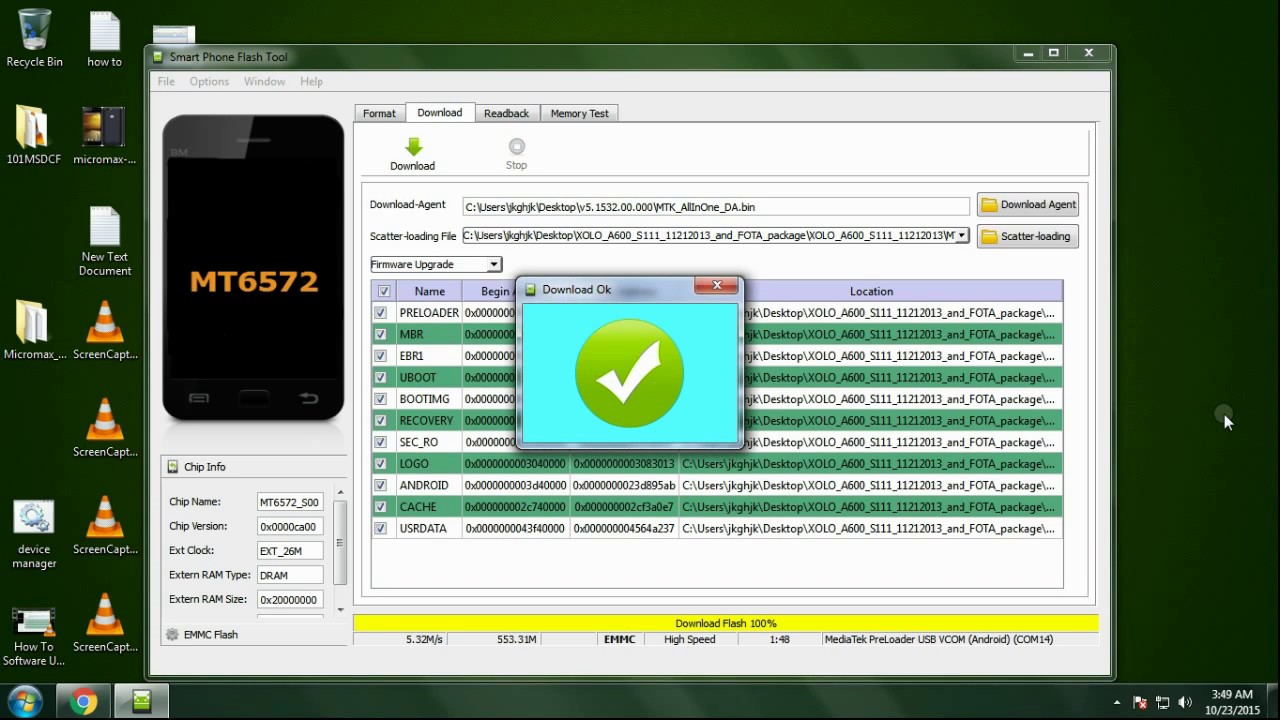Switch to the Format tab
The width and height of the screenshot is (1280, 720).
(x=379, y=114)
